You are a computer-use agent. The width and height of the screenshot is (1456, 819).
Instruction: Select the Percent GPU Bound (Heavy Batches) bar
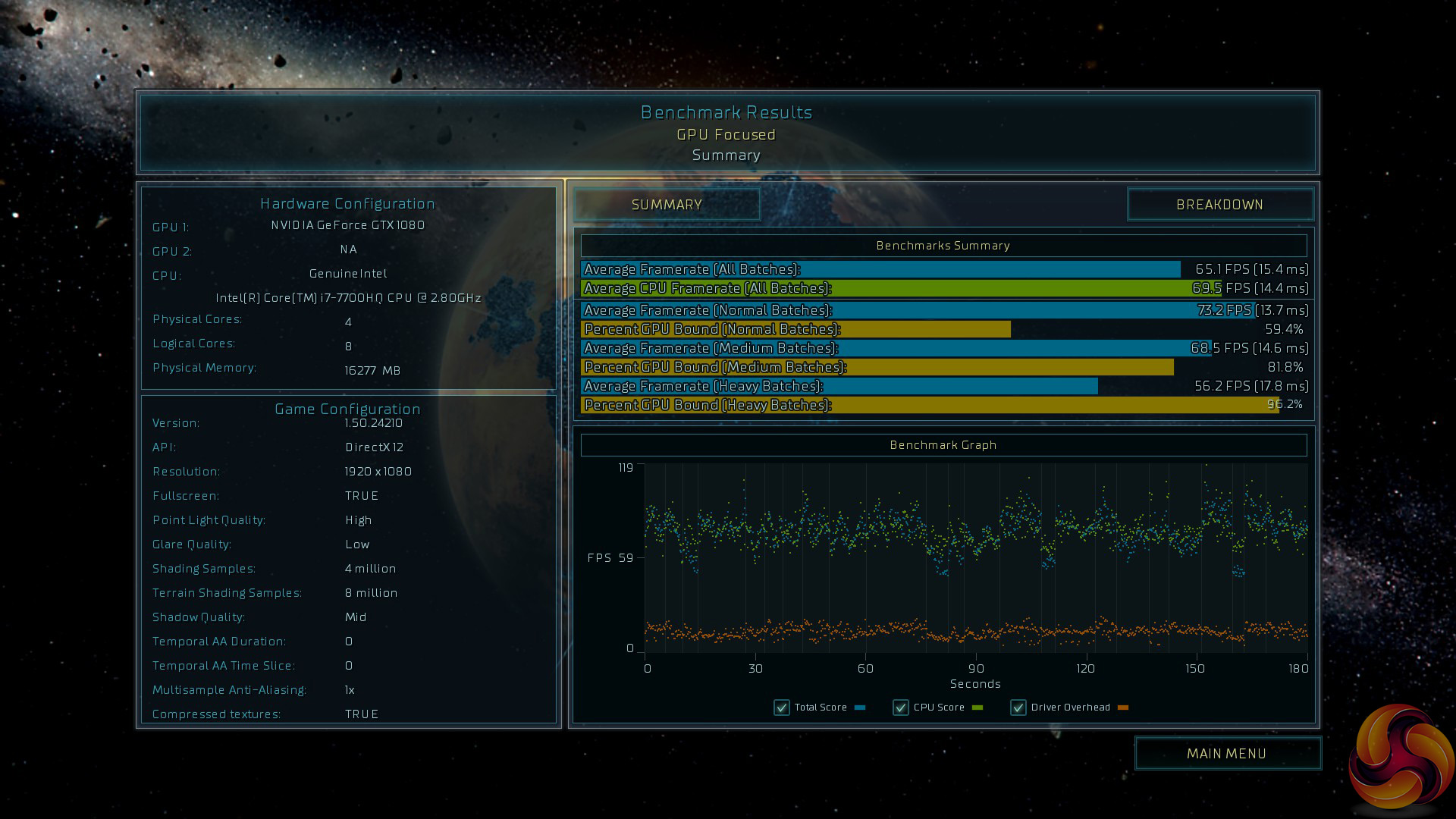929,405
